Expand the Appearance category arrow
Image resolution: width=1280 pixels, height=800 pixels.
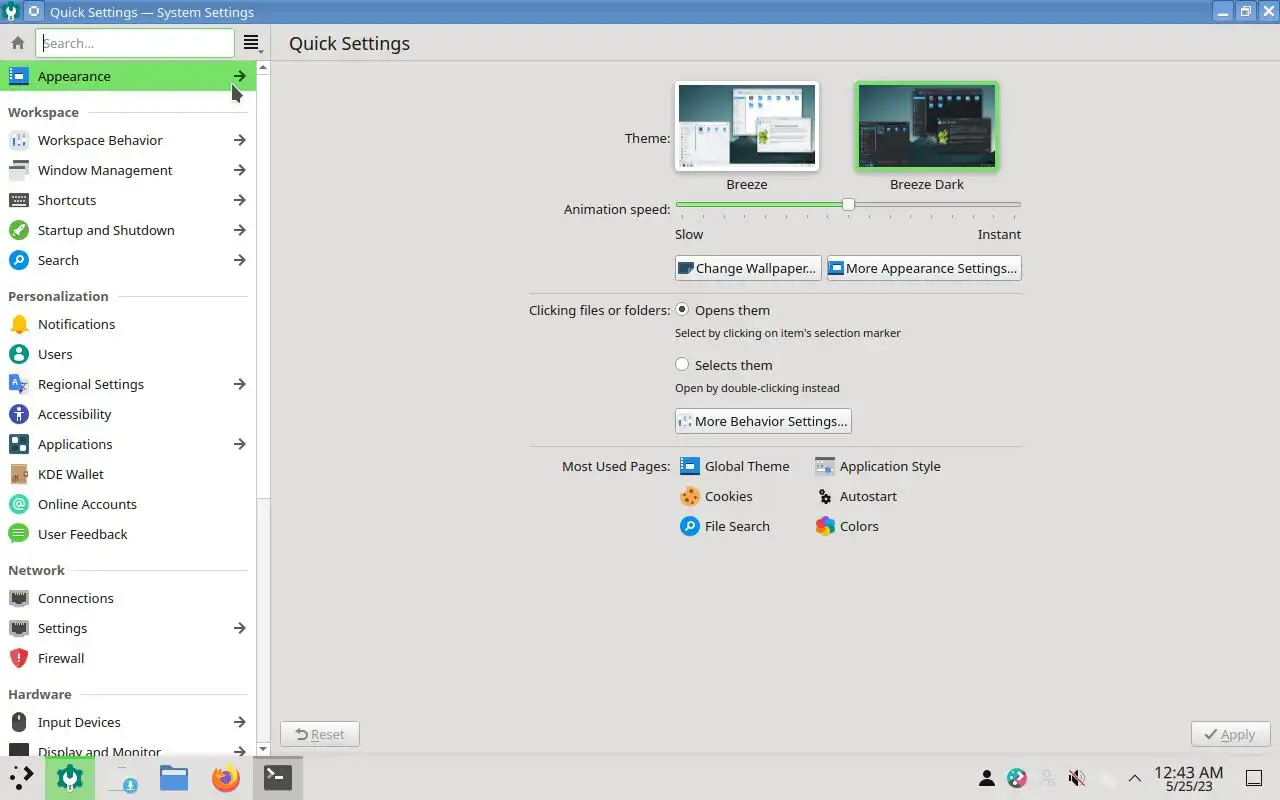pos(240,76)
